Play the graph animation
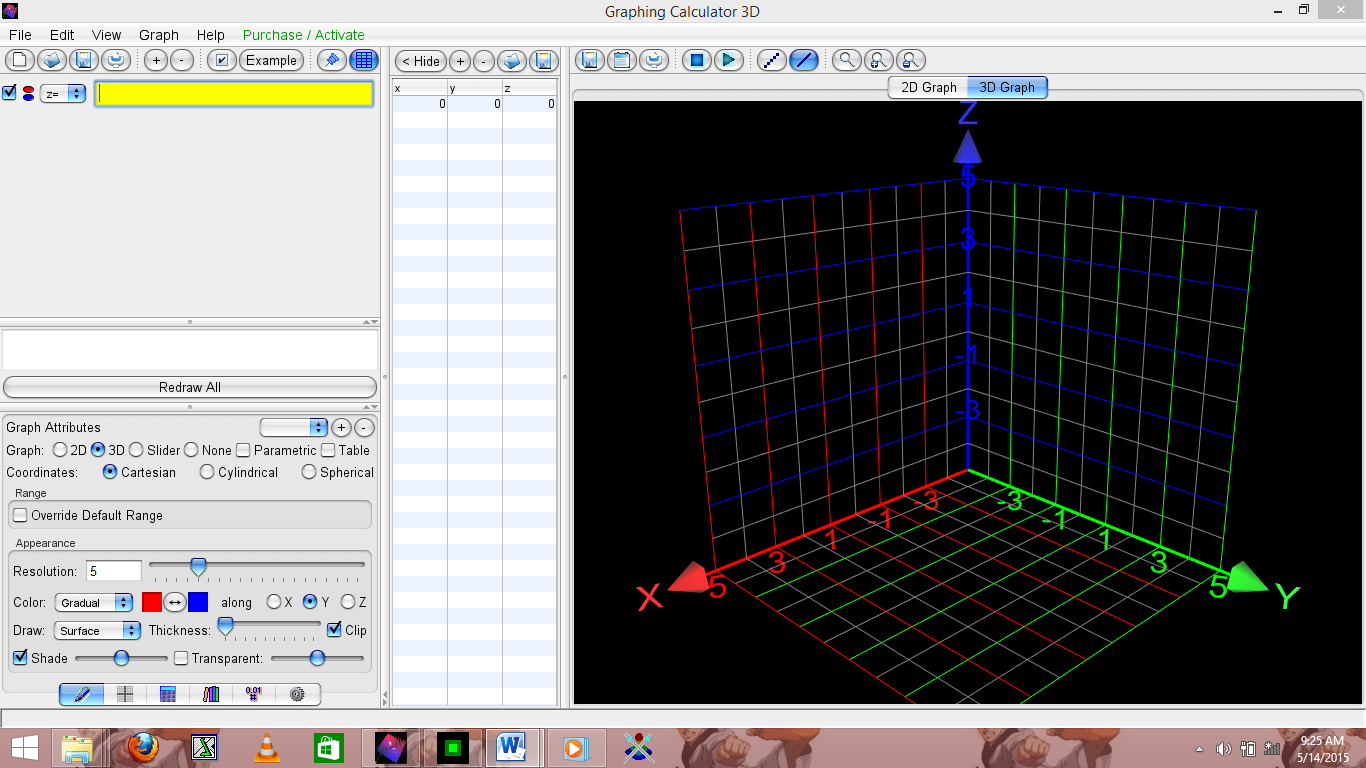 [x=729, y=60]
